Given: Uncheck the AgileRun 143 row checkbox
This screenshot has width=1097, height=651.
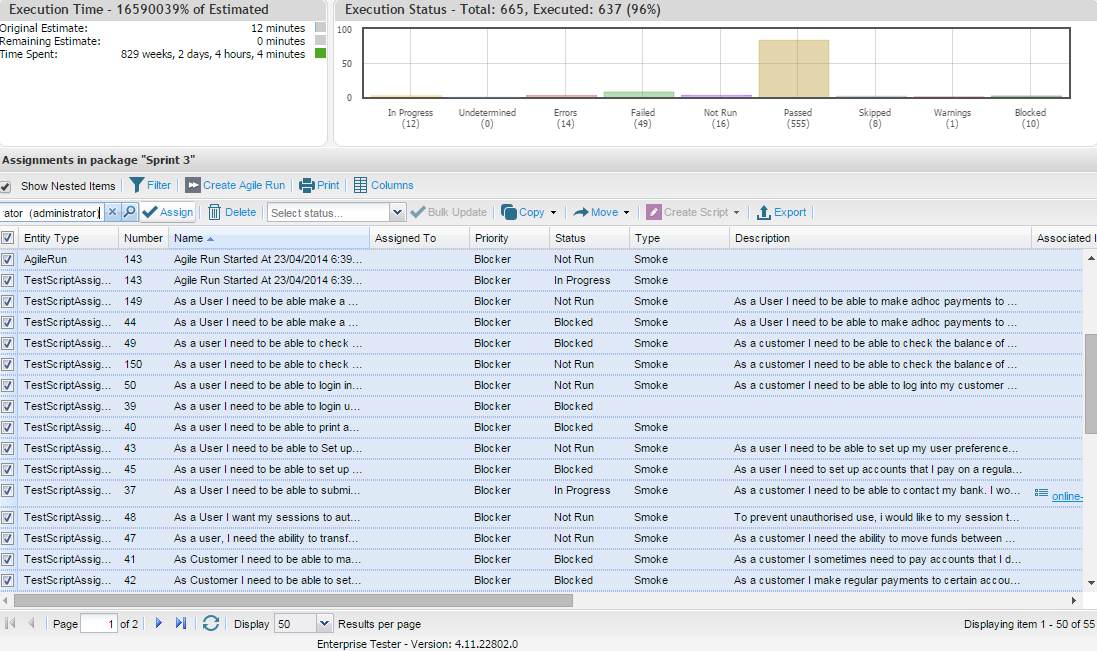Looking at the screenshot, I should 8,259.
